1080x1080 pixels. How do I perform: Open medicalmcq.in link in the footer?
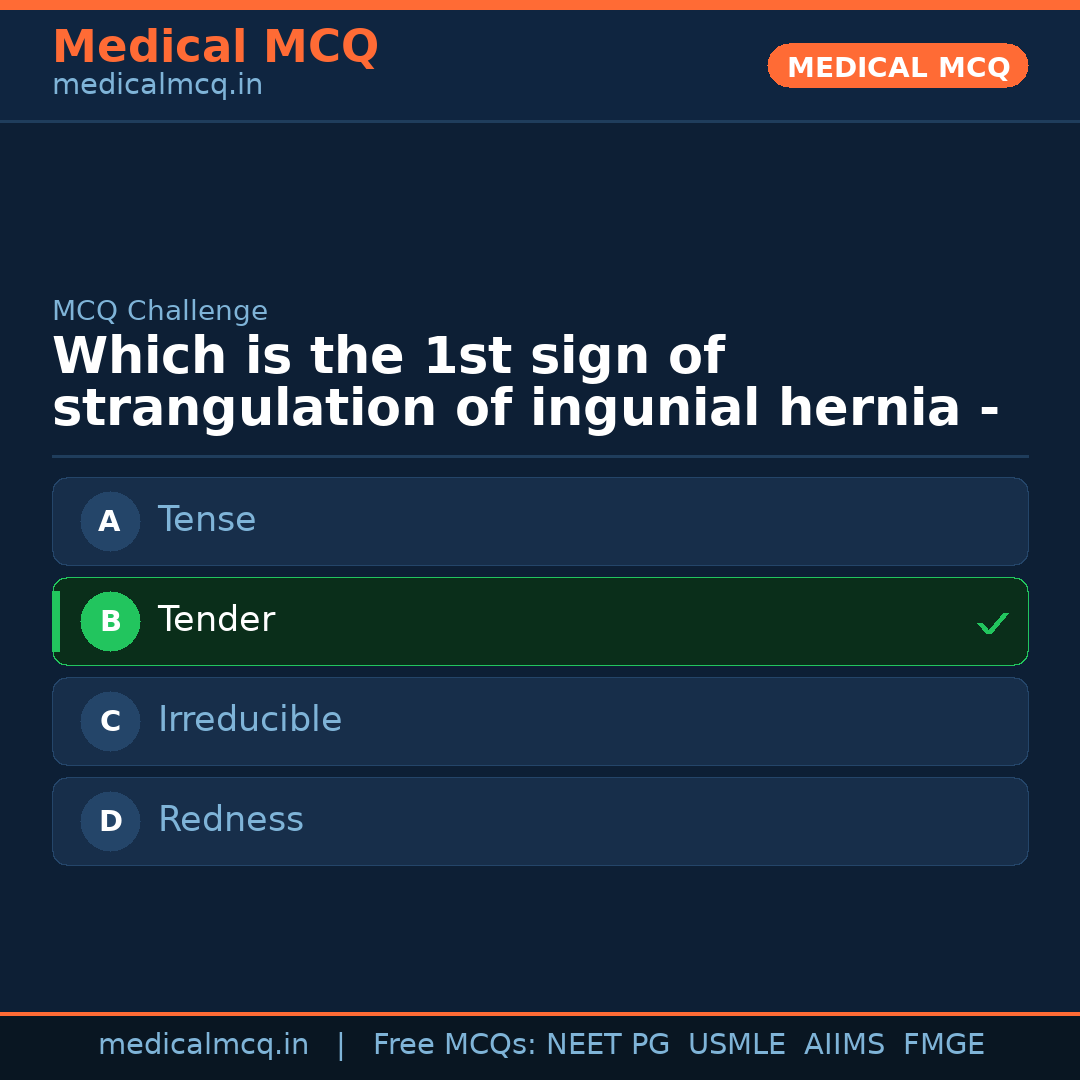tap(203, 1045)
